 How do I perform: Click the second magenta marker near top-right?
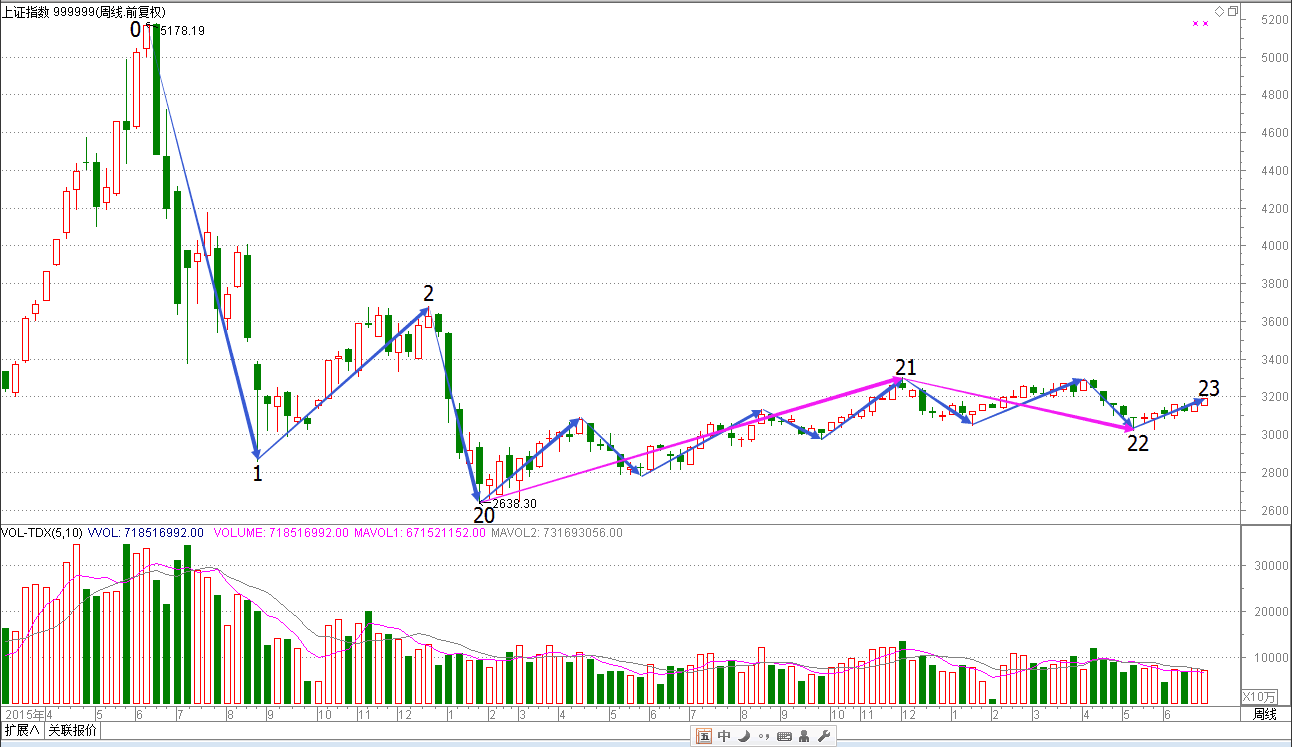(1206, 23)
